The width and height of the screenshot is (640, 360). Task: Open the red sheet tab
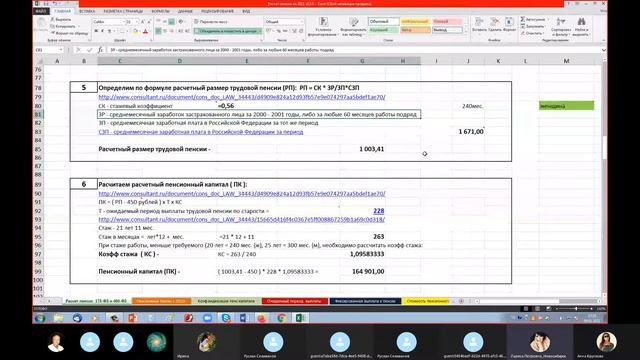pyautogui.click(x=294, y=301)
